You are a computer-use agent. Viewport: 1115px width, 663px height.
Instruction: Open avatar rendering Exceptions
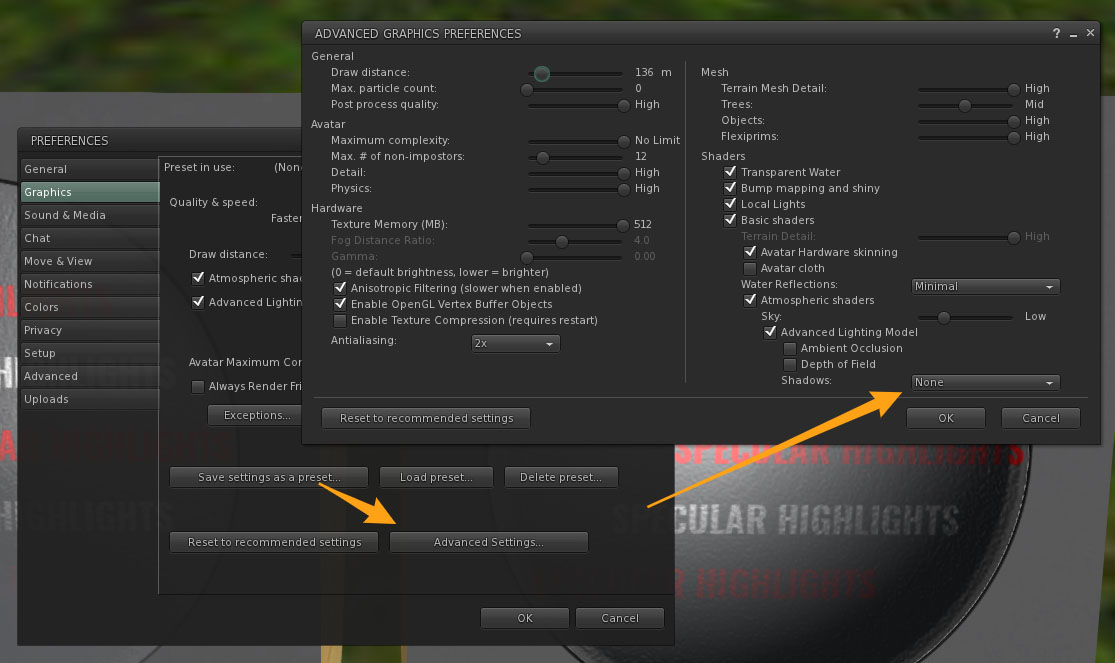pyautogui.click(x=257, y=415)
